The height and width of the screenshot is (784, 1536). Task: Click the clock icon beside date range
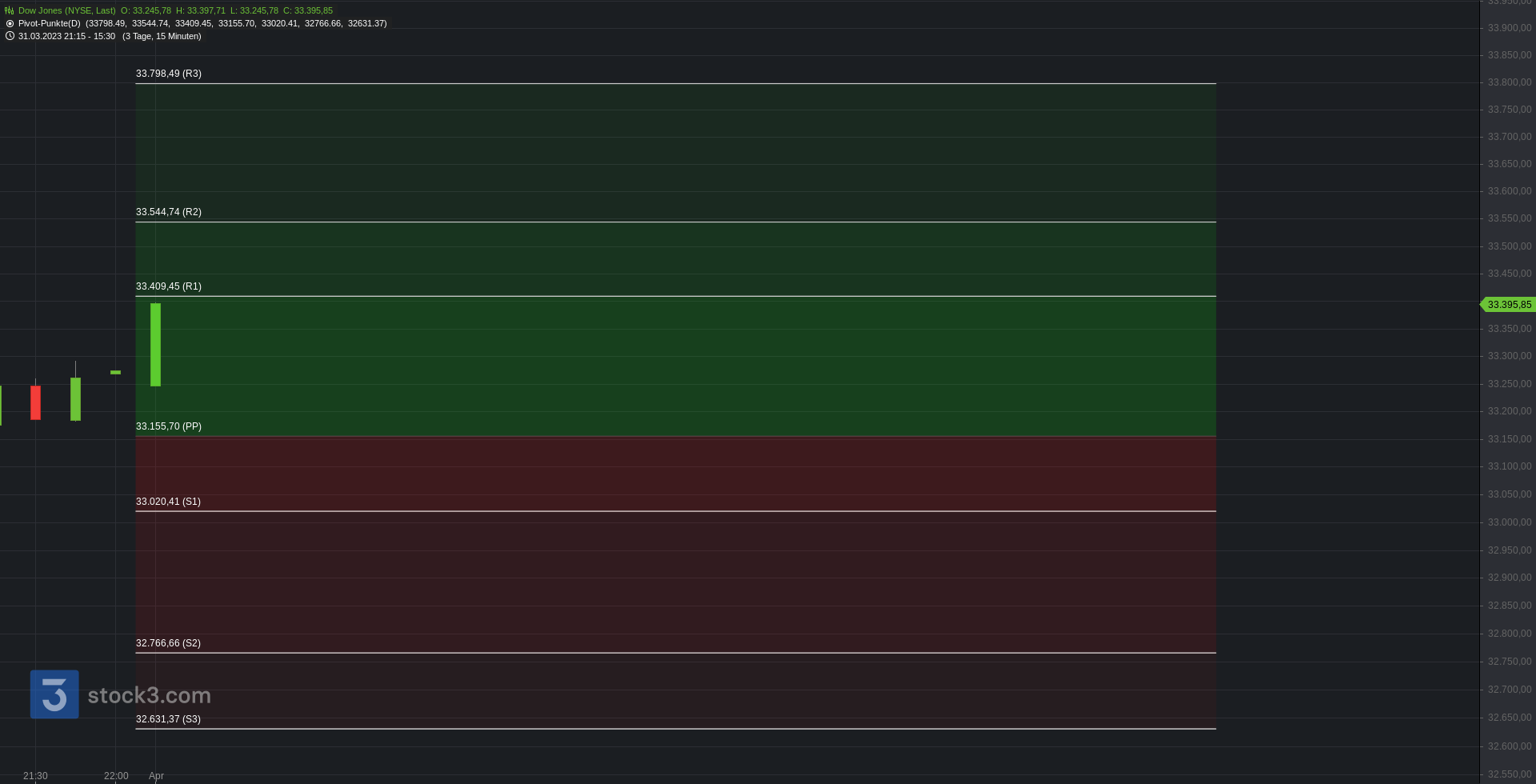click(x=10, y=36)
